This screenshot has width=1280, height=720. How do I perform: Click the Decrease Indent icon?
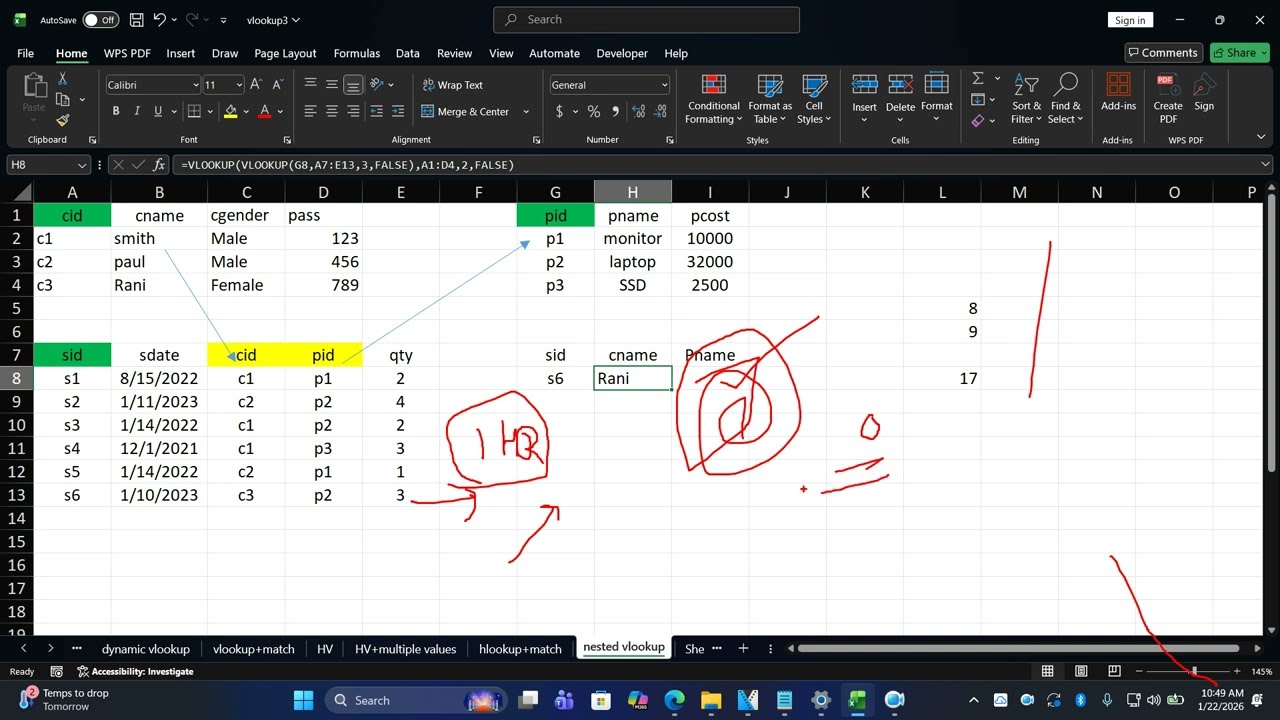[378, 112]
